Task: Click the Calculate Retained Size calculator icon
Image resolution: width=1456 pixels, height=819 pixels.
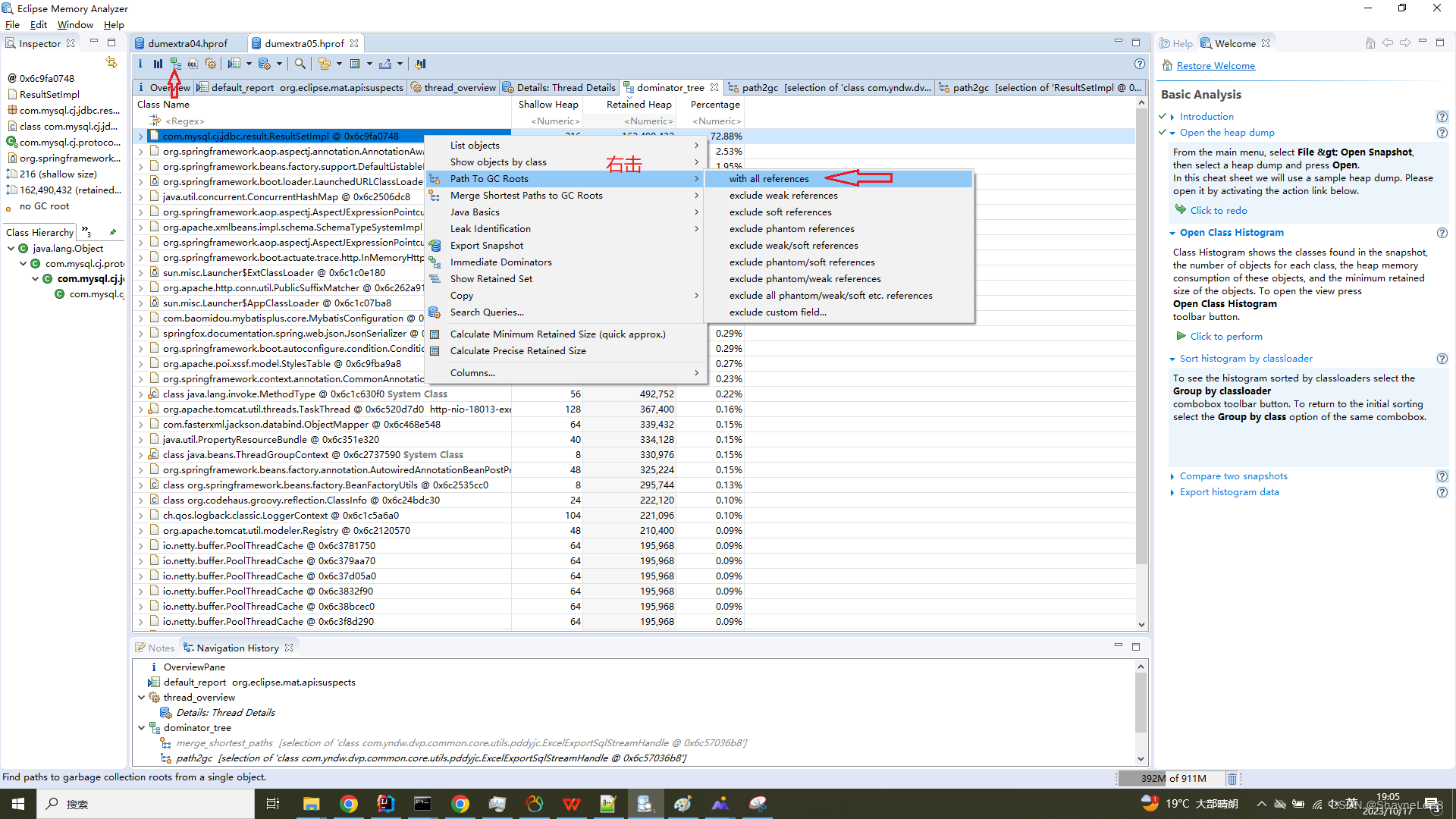Action: [x=355, y=64]
